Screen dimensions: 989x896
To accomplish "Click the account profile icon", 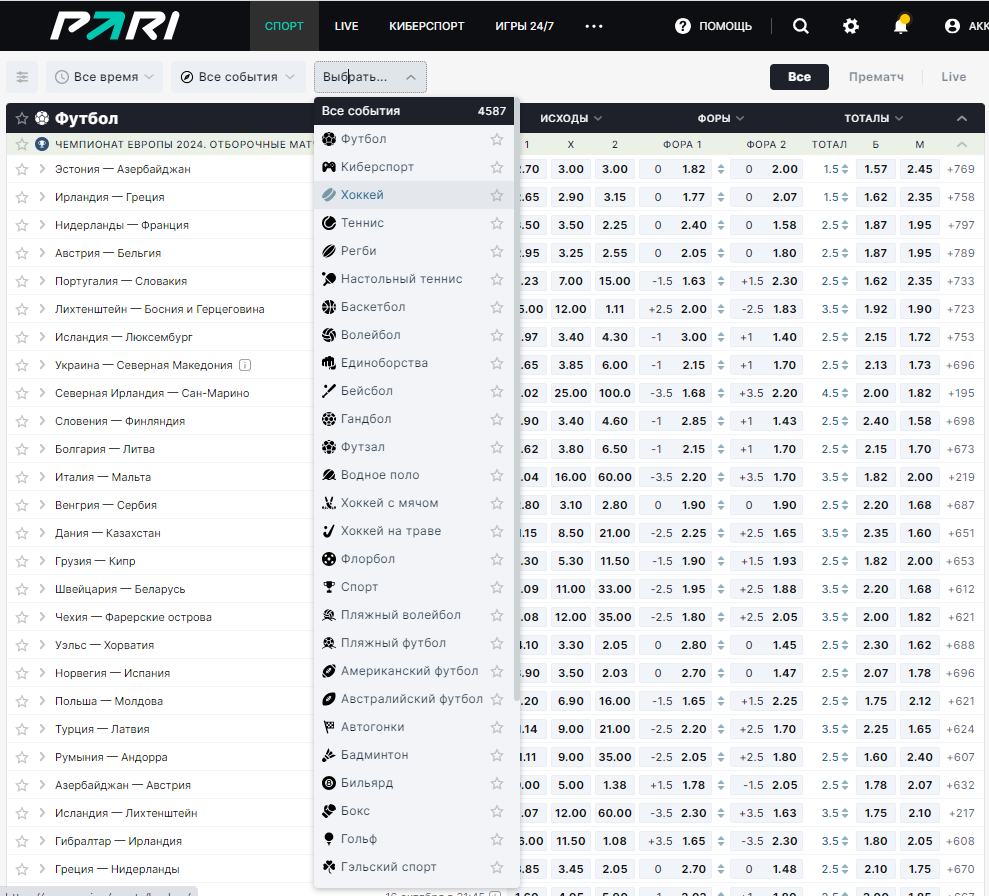I will [x=952, y=26].
